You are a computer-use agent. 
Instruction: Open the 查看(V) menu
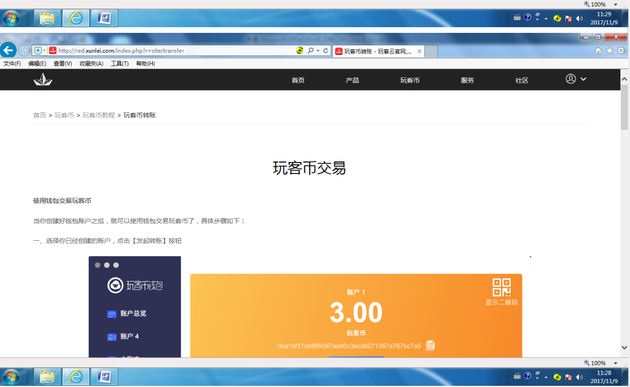(63, 63)
